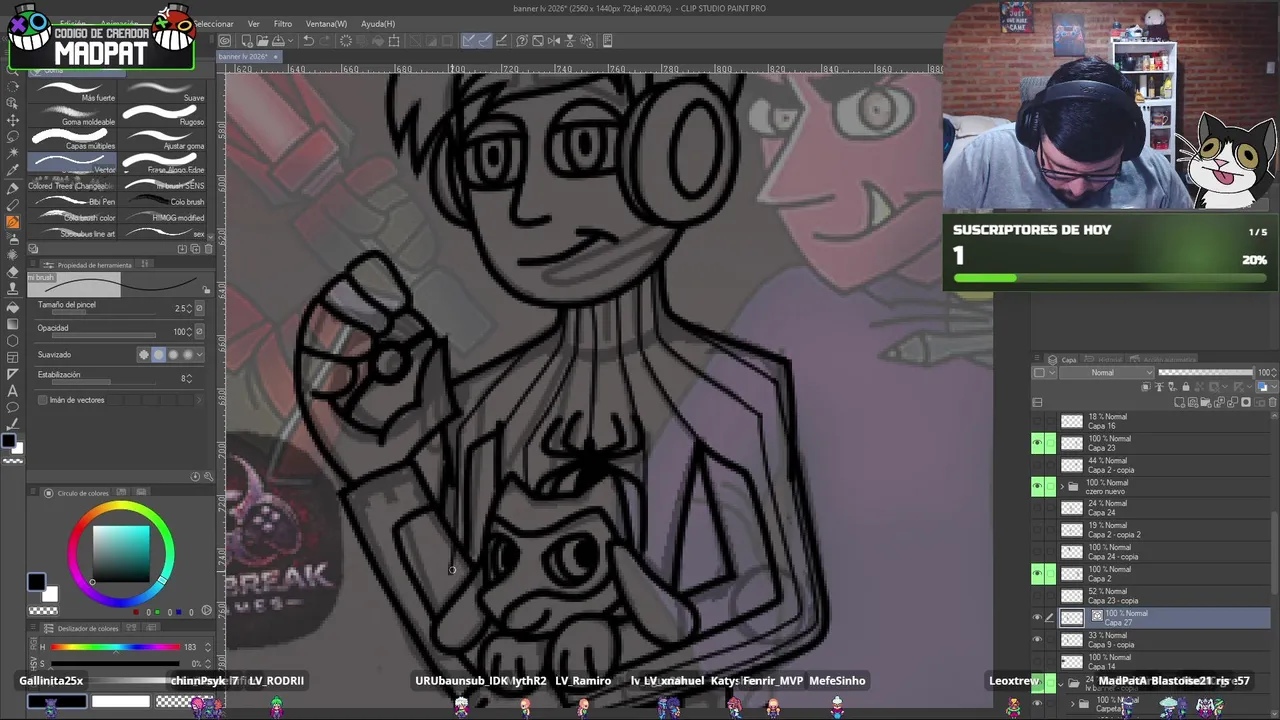Toggle visibility eye of Capa 9 - copia

[1037, 640]
